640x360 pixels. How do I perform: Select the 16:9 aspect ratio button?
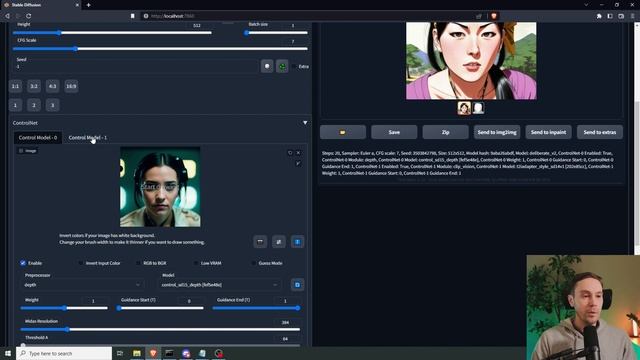click(x=71, y=86)
